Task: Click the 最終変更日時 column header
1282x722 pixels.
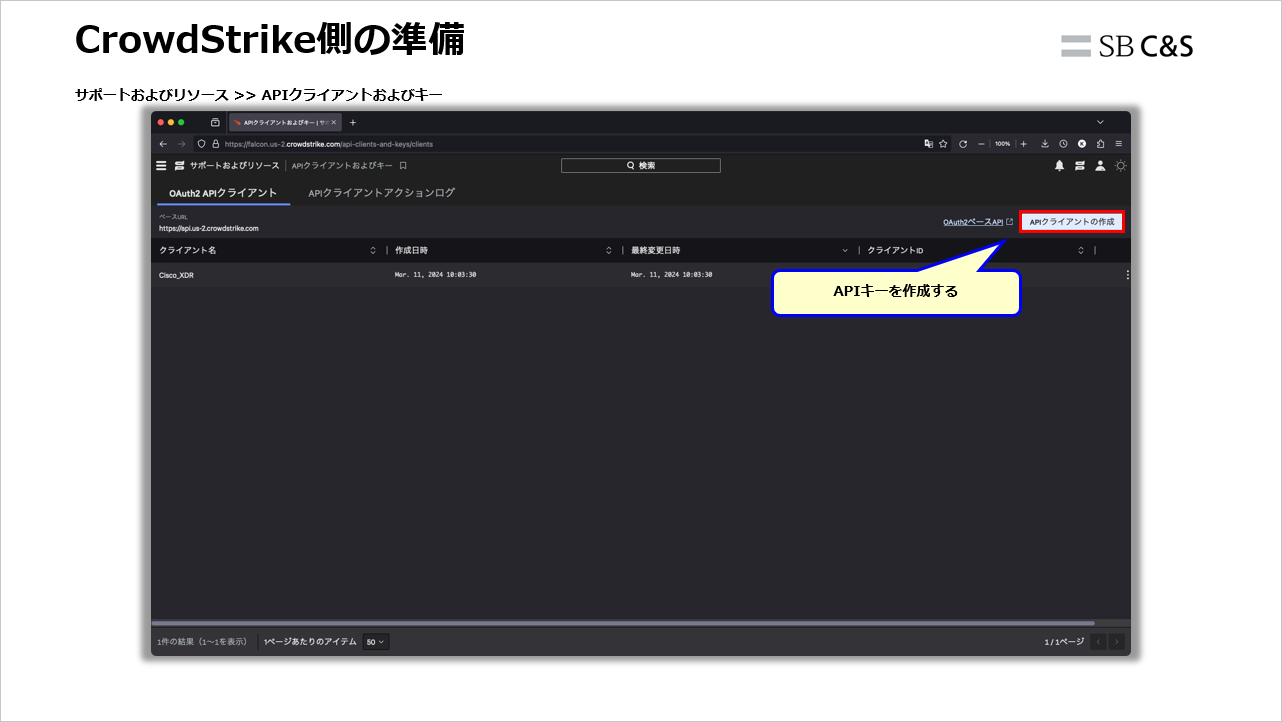Action: pos(655,250)
